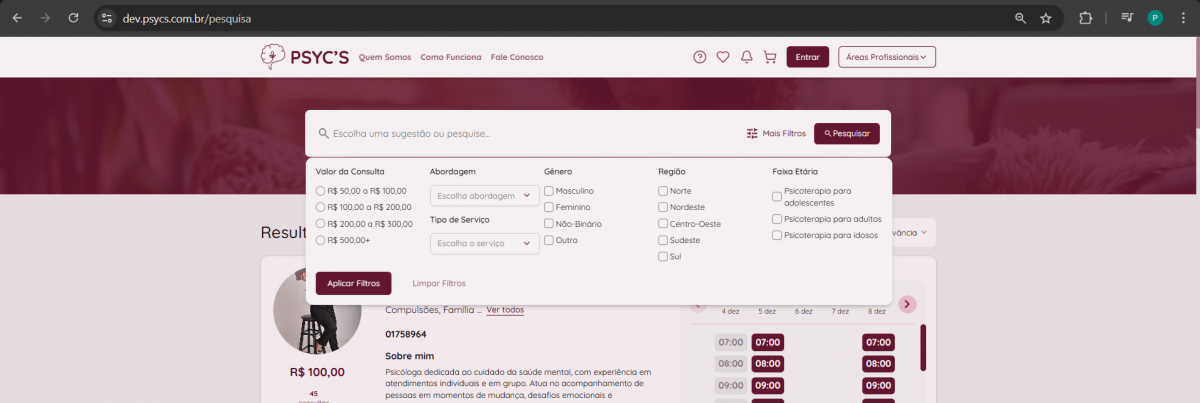
Task: Open notifications bell icon
Action: 746,57
